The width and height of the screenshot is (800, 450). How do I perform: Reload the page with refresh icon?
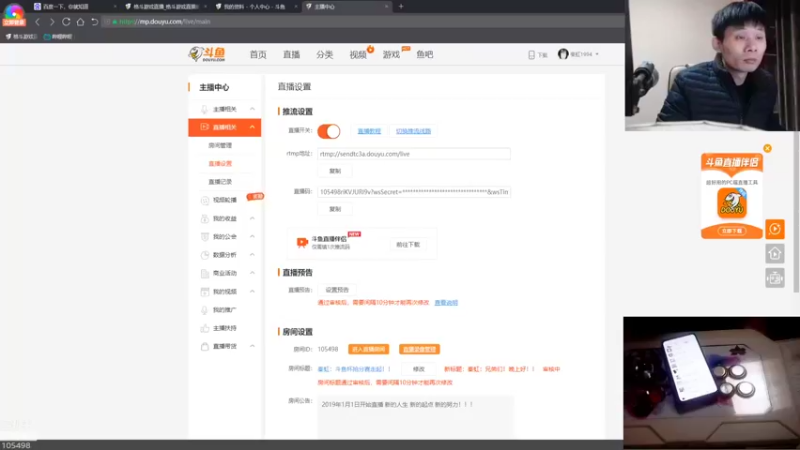pos(66,22)
